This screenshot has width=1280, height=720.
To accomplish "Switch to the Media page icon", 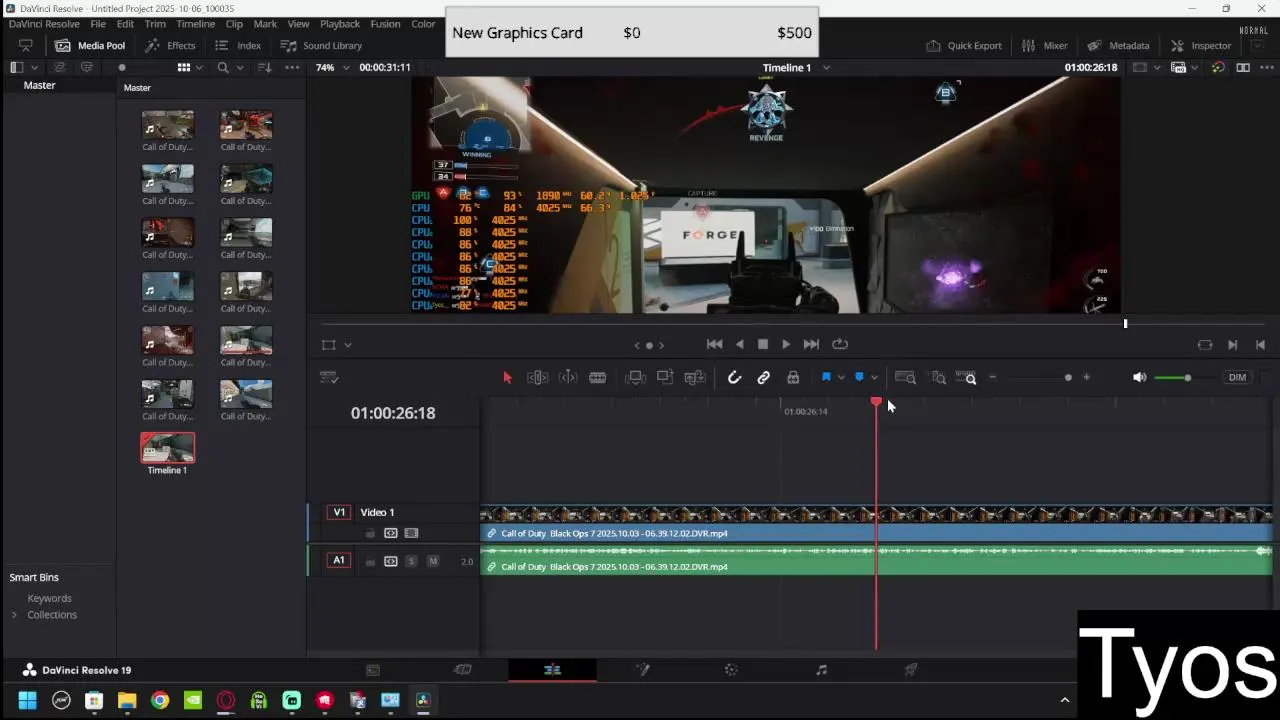I will pyautogui.click(x=373, y=670).
